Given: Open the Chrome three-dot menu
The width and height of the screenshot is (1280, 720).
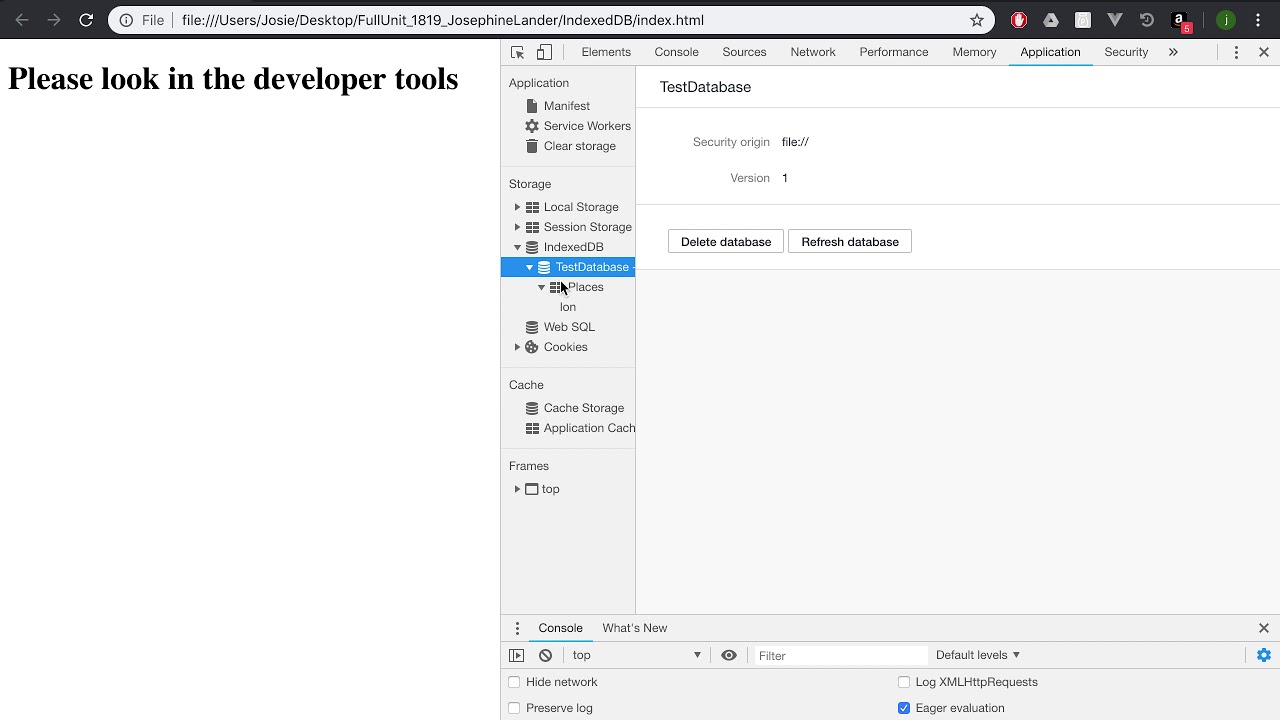Looking at the screenshot, I should pyautogui.click(x=1258, y=20).
